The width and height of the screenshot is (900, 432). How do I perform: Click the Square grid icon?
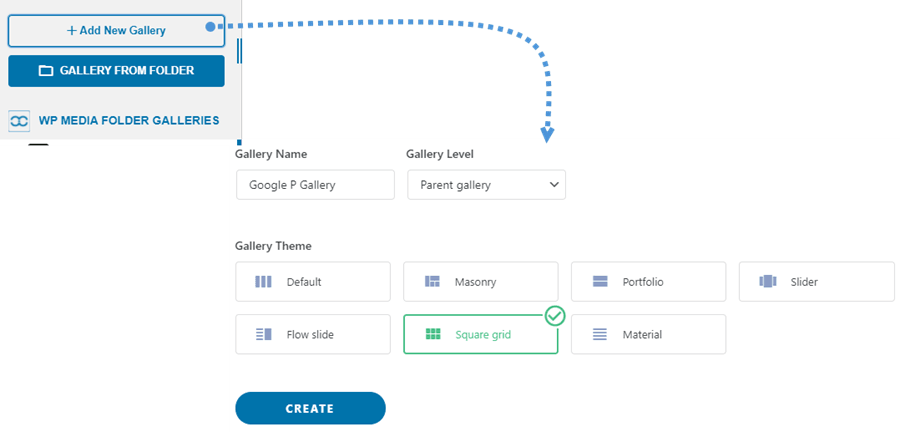pyautogui.click(x=432, y=334)
